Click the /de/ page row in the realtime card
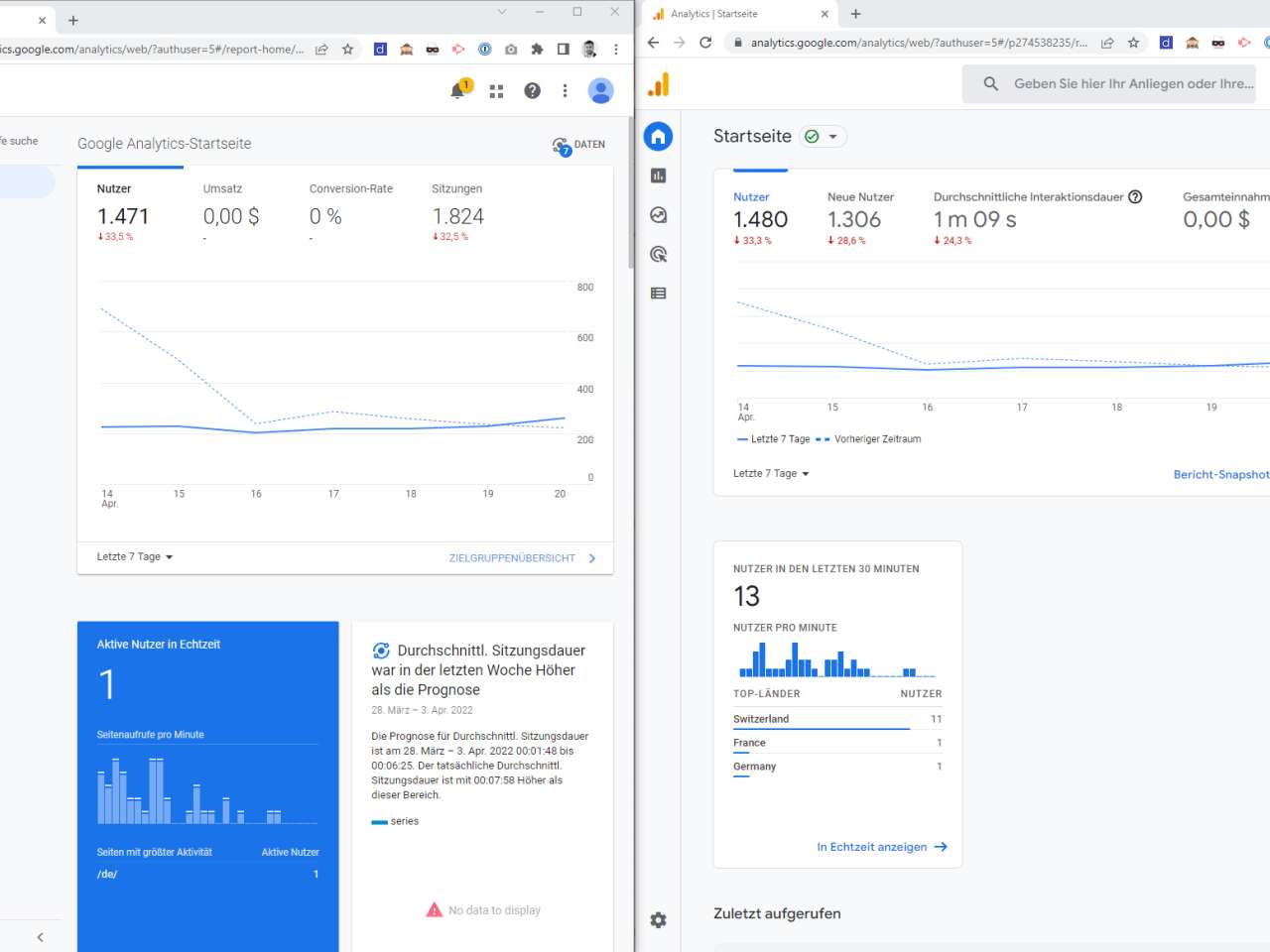The image size is (1270, 952). [x=207, y=874]
